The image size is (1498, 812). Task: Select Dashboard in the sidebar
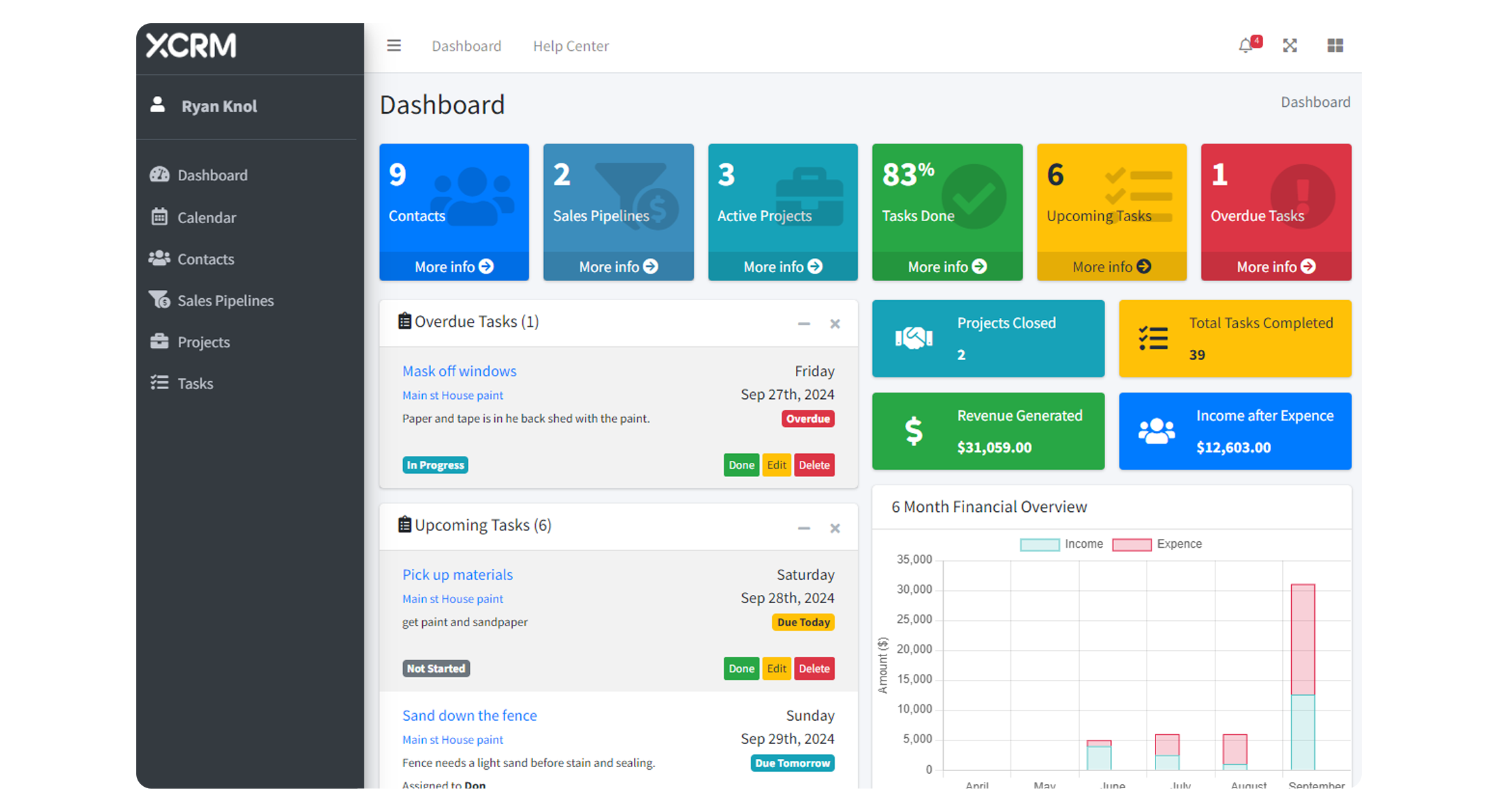pos(212,175)
